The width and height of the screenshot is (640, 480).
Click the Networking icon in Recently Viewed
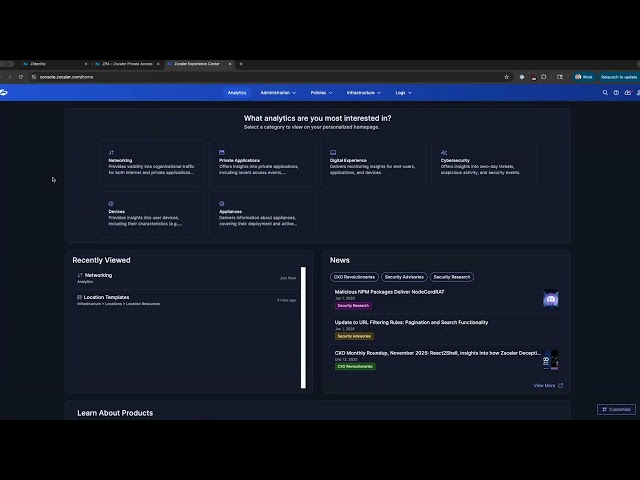pos(80,275)
